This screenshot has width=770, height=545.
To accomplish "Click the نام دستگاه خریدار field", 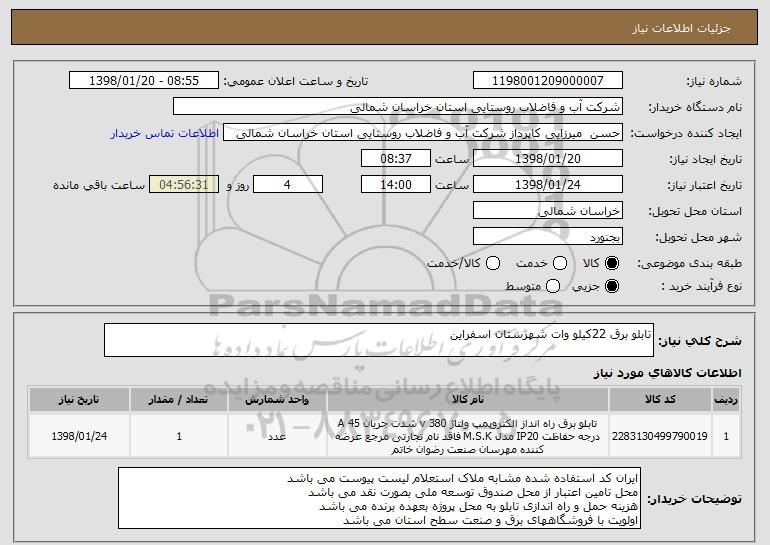I will [x=398, y=107].
